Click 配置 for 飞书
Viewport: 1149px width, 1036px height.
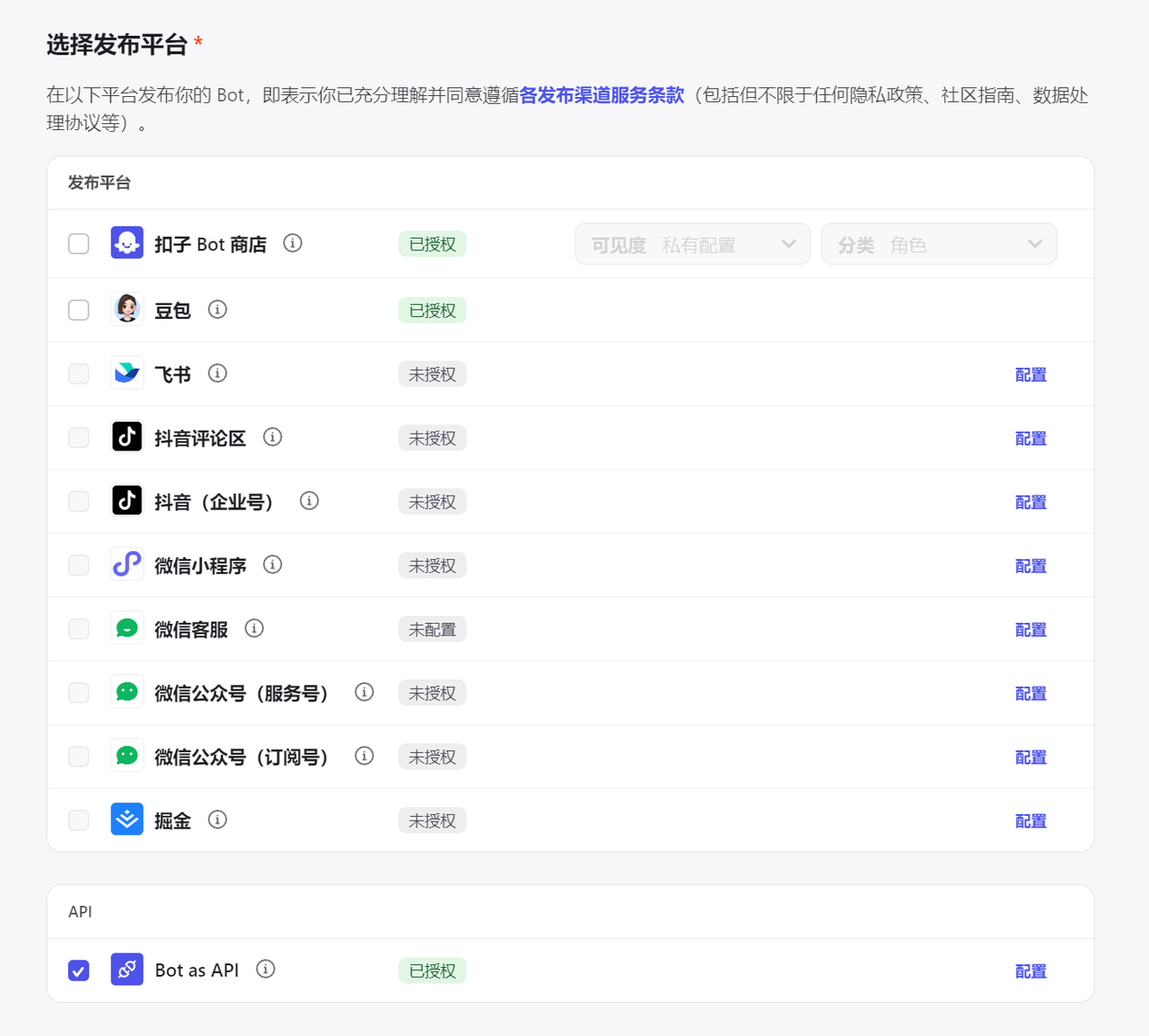pos(1031,374)
